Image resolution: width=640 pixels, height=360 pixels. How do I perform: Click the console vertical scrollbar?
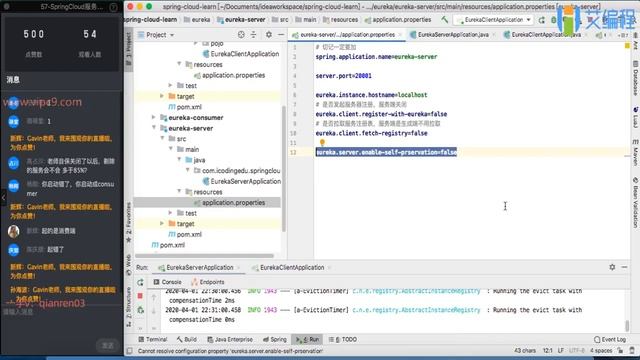click(x=627, y=325)
